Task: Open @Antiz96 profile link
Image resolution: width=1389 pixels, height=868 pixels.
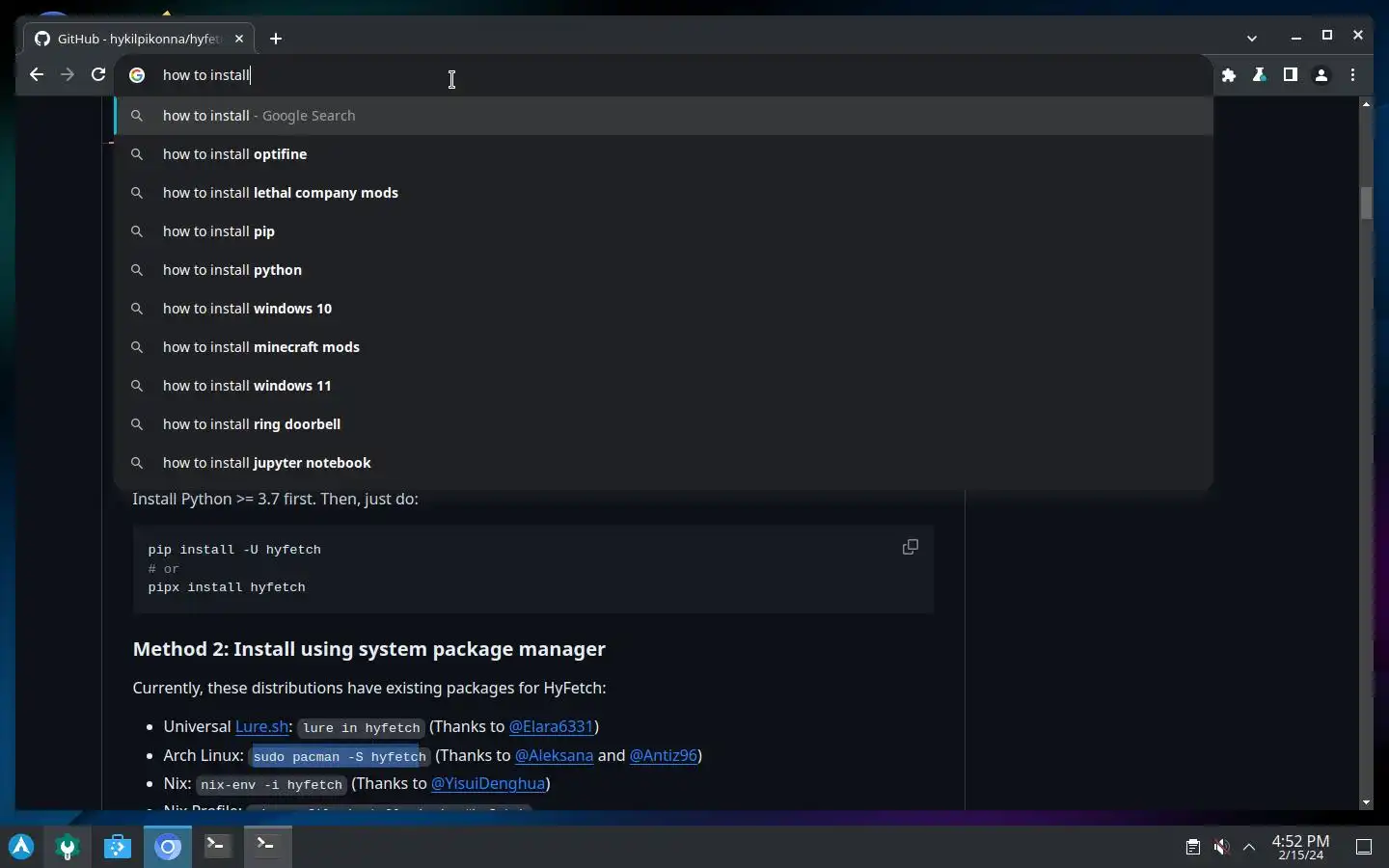Action: [663, 755]
